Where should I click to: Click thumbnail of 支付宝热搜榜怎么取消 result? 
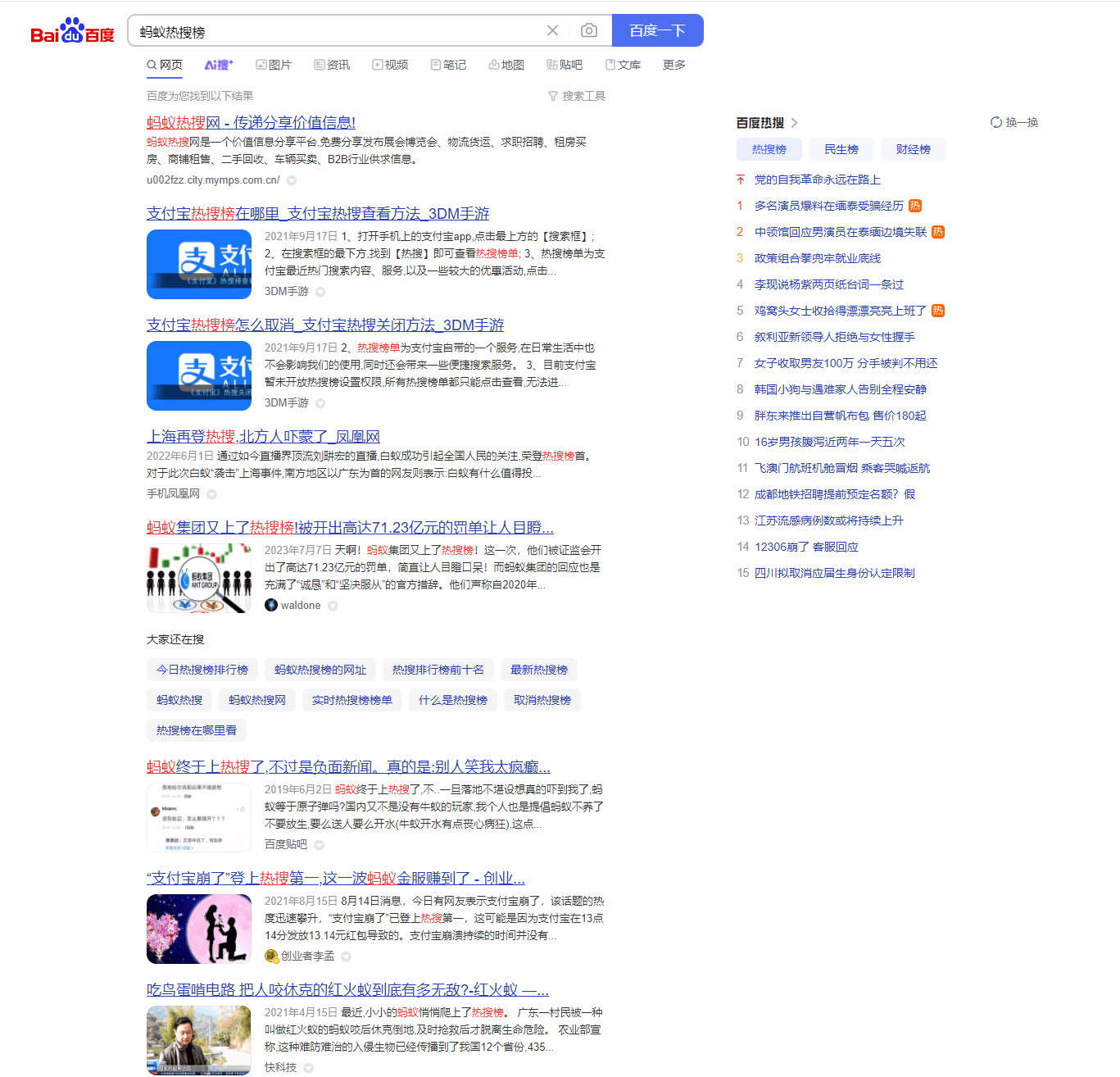click(x=199, y=375)
